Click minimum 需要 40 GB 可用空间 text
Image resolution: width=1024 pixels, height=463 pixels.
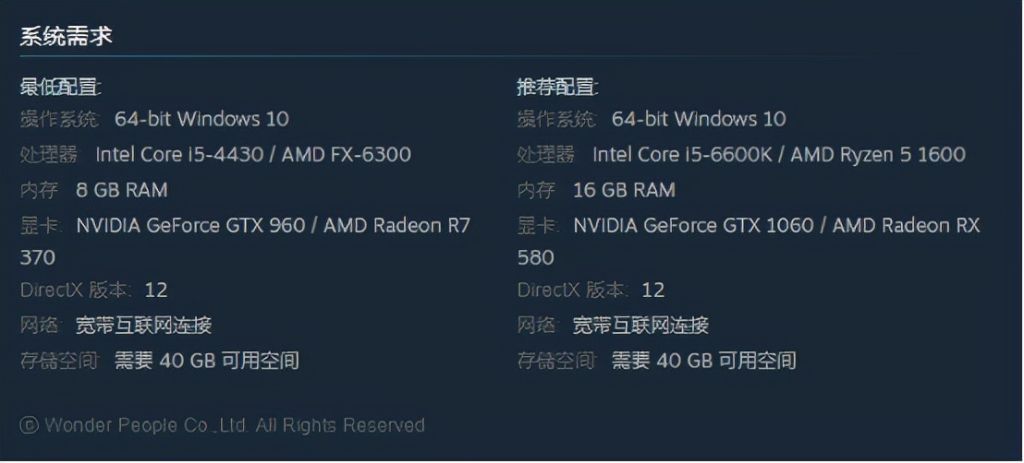coord(207,360)
